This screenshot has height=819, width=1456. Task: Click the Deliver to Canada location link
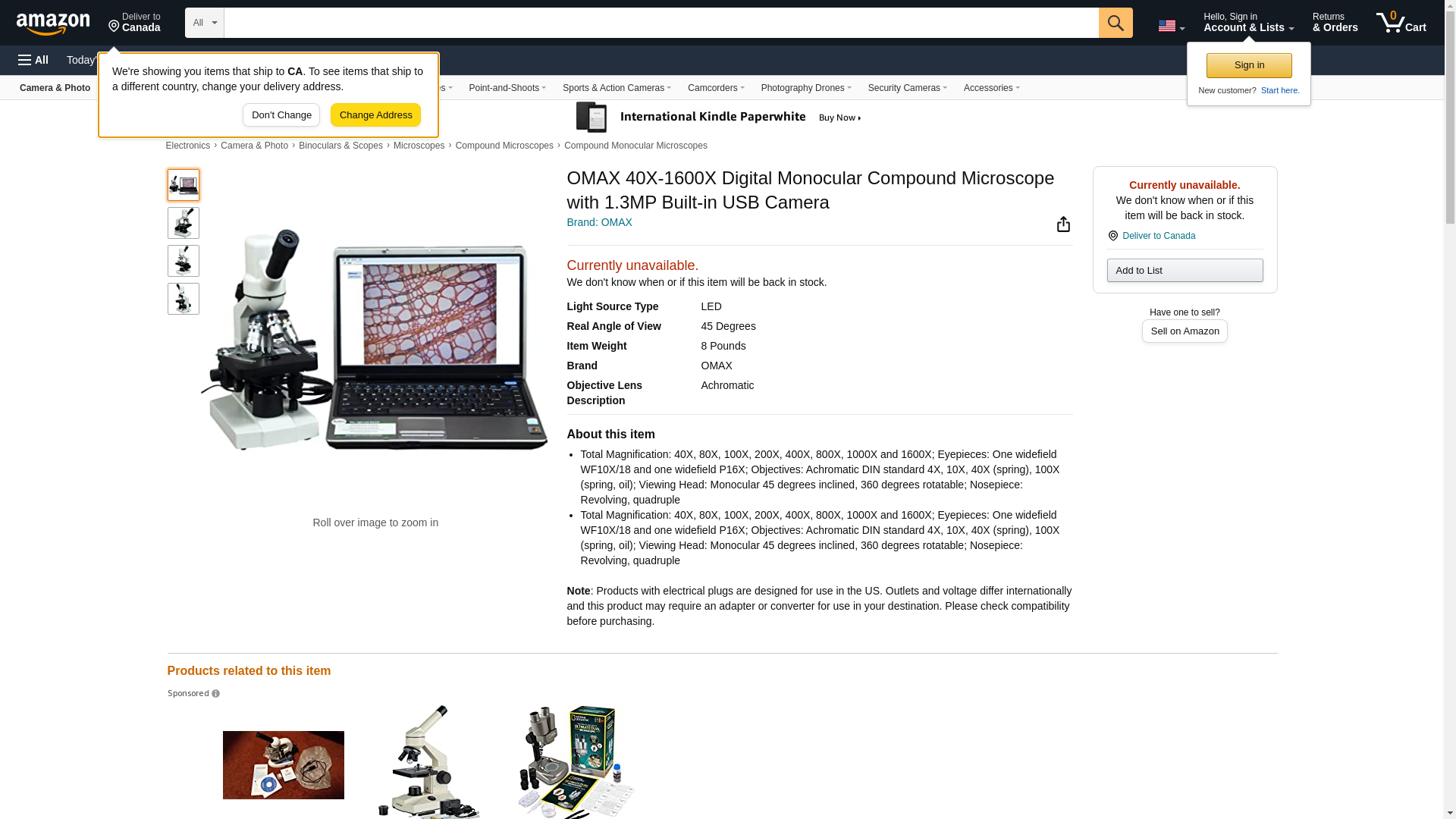(1158, 236)
